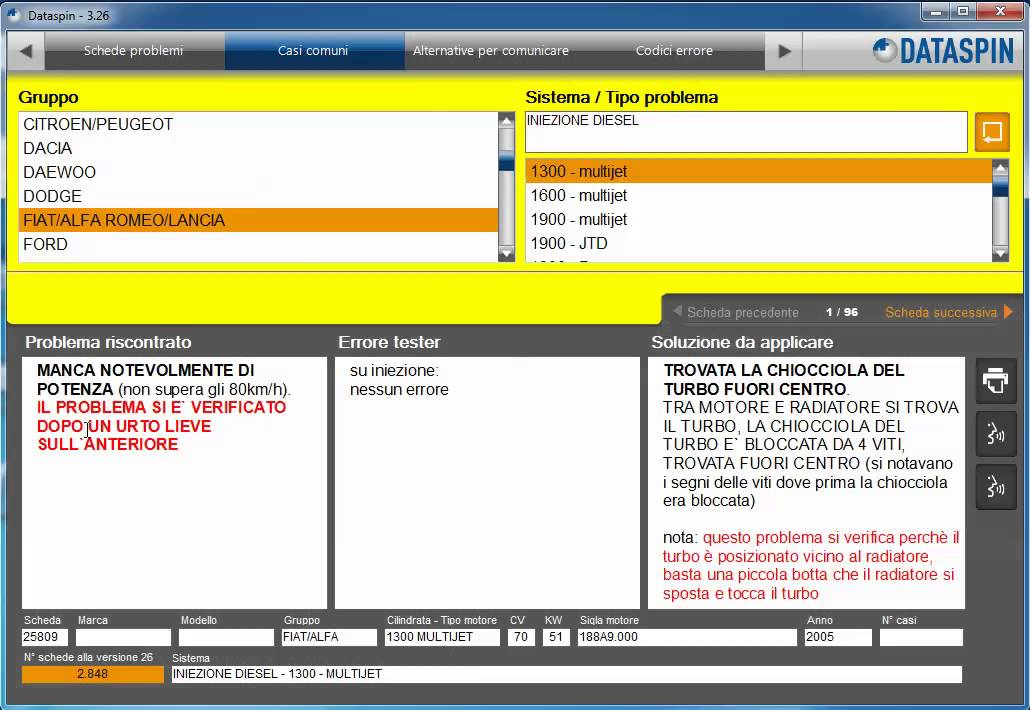Open the Schede problemi tab

tap(134, 51)
